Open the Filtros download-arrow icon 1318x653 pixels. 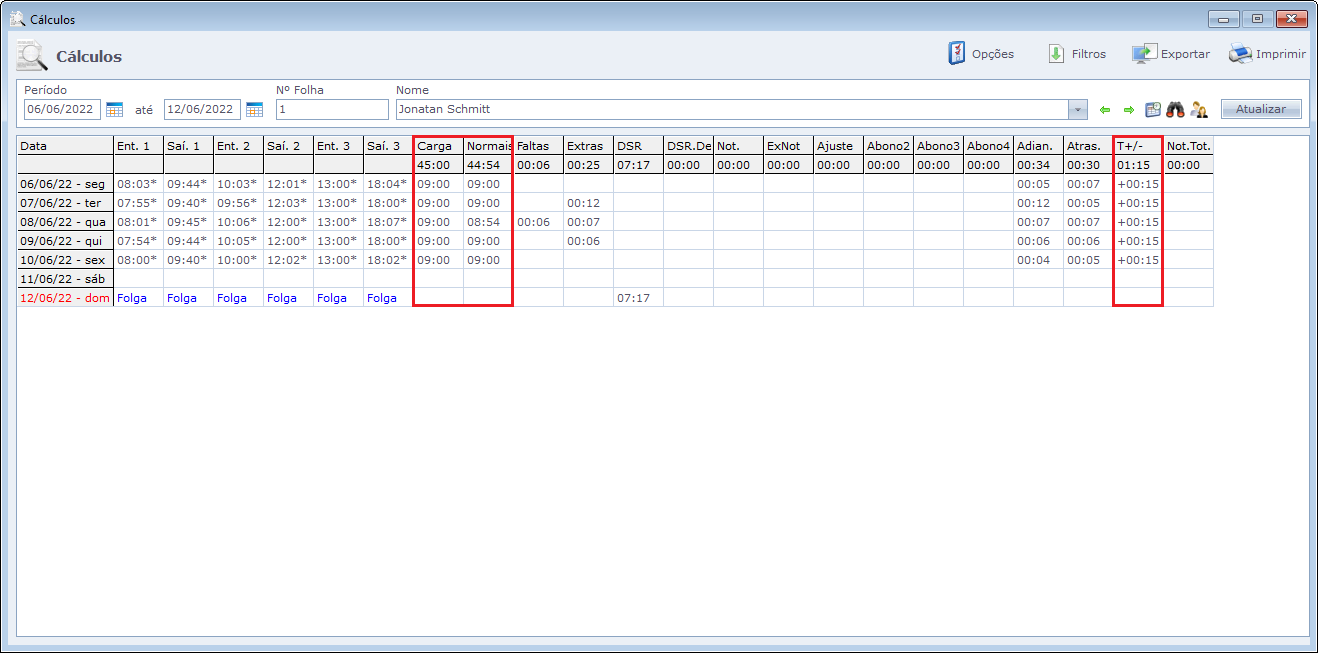point(1056,54)
